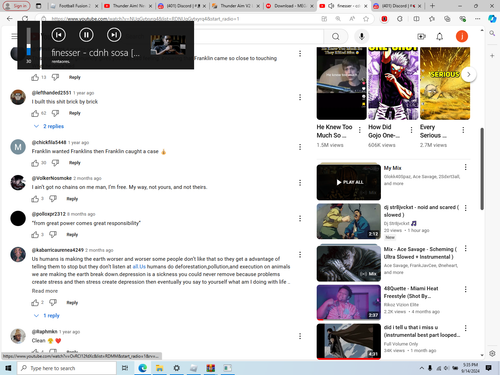Reply to @chickfila5448's comment
This screenshot has height=375, width=500.
pos(75,163)
